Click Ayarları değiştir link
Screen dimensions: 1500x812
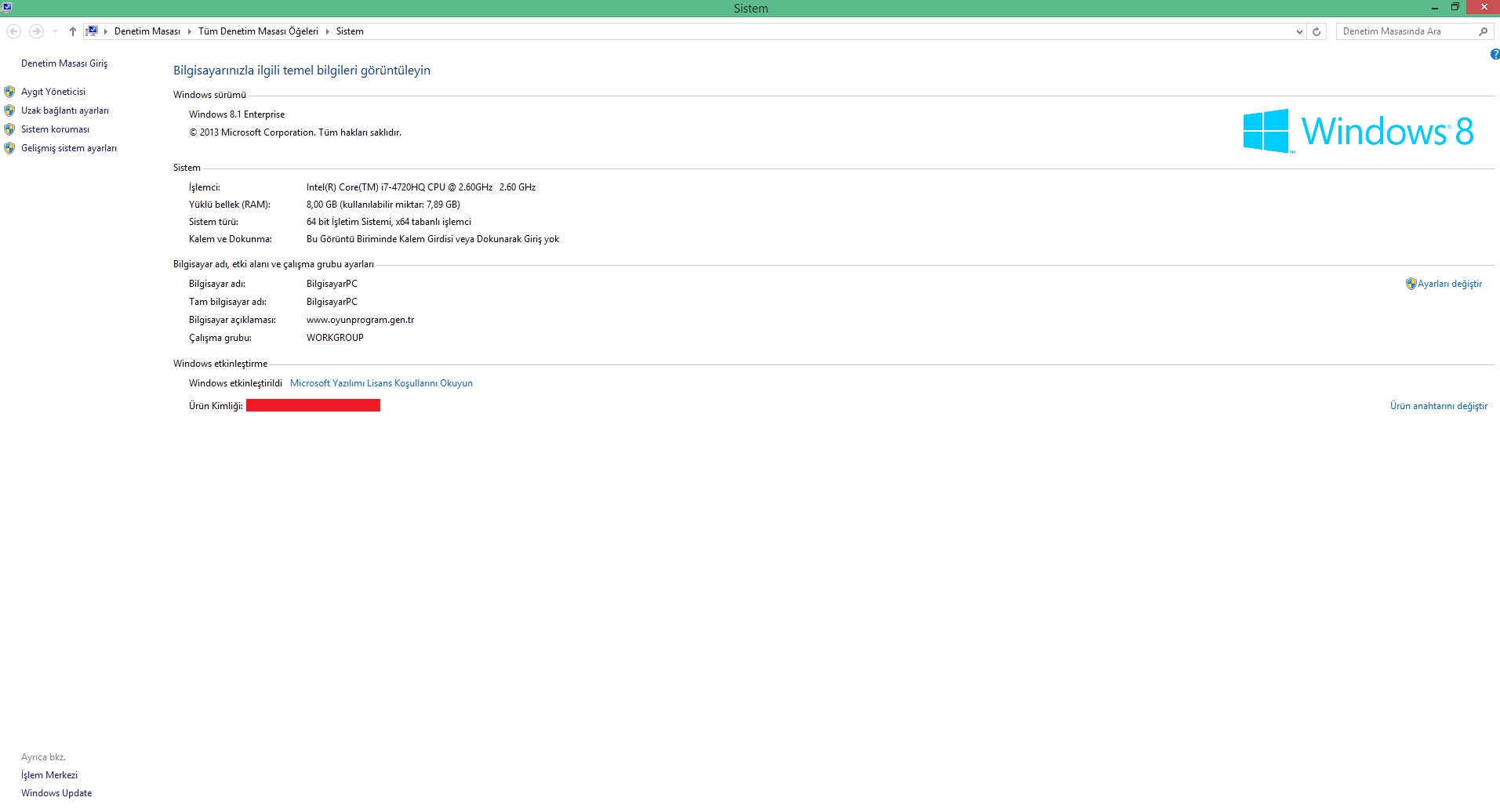tap(1450, 284)
